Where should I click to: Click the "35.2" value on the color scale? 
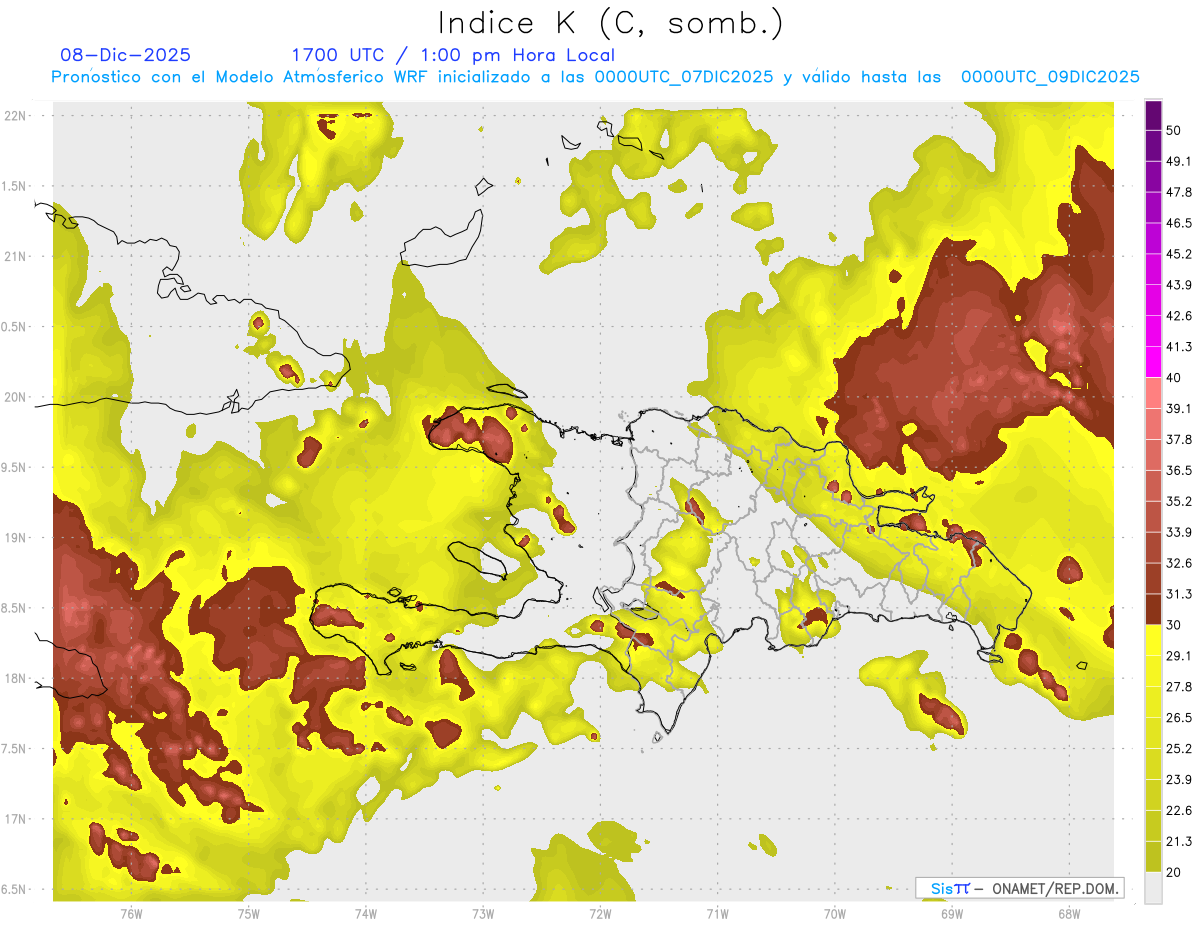1179,501
